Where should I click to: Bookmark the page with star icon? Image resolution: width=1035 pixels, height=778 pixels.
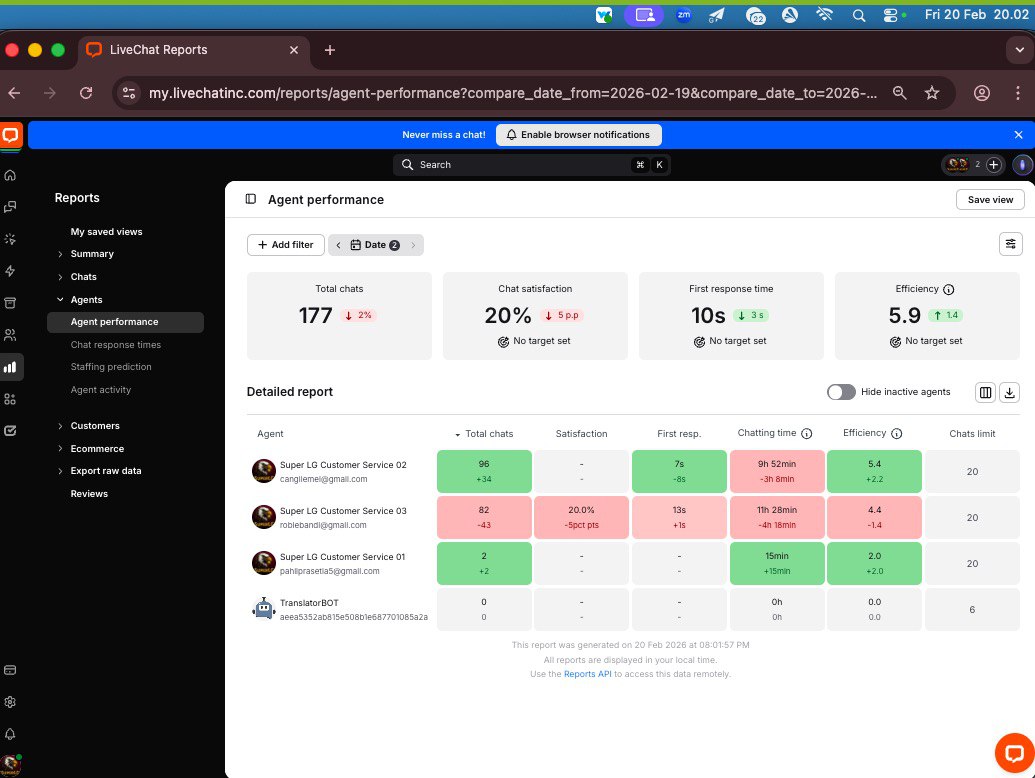tap(931, 93)
